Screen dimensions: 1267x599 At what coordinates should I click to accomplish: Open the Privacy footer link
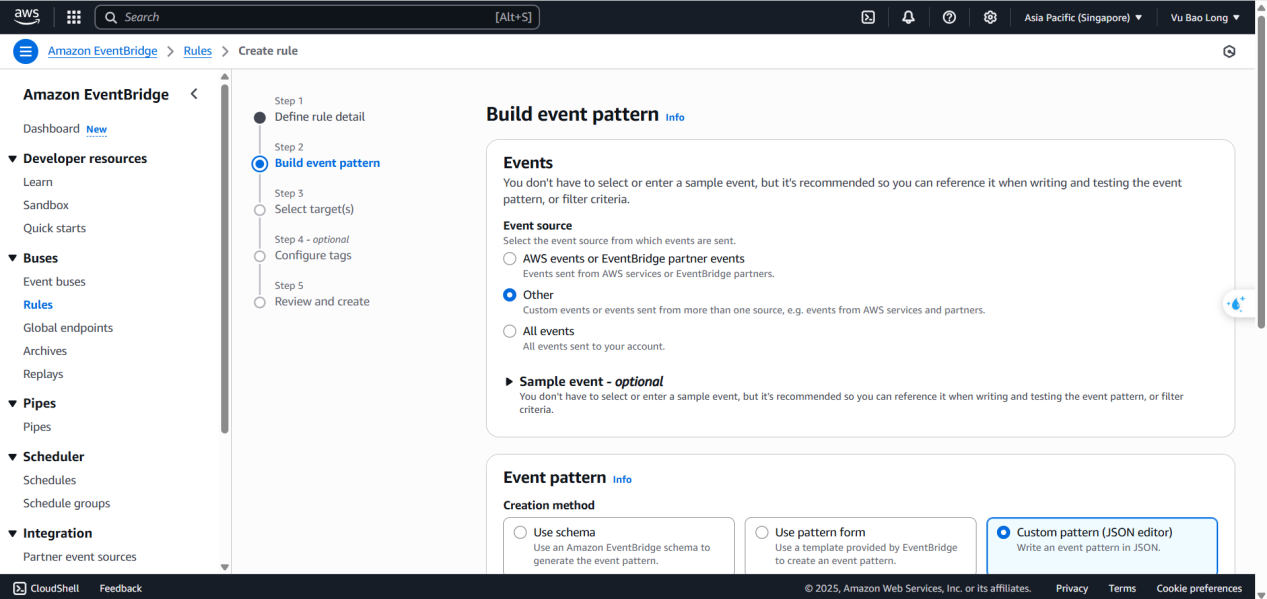coord(1072,588)
